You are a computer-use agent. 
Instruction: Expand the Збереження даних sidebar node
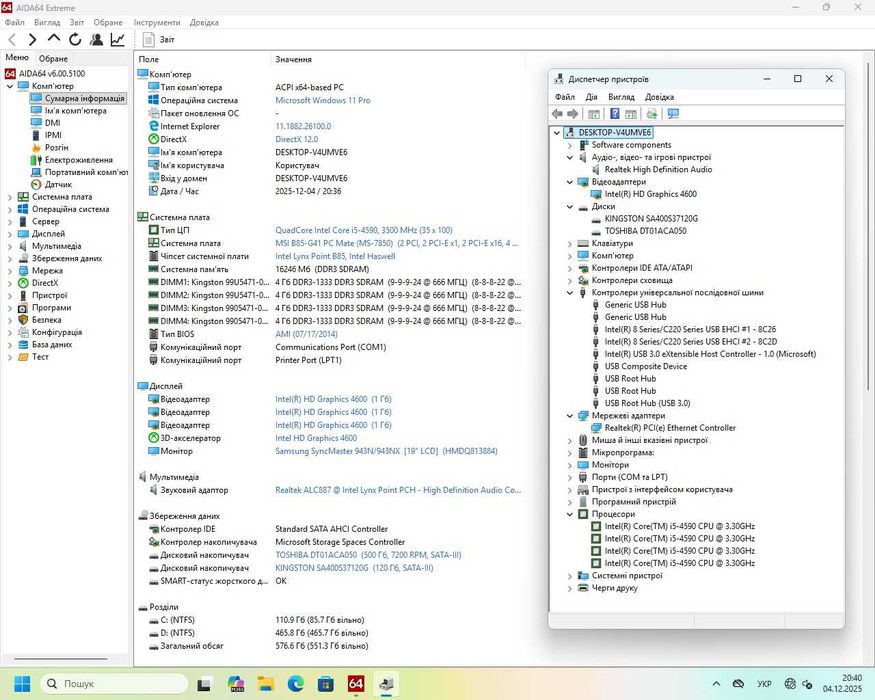point(9,258)
